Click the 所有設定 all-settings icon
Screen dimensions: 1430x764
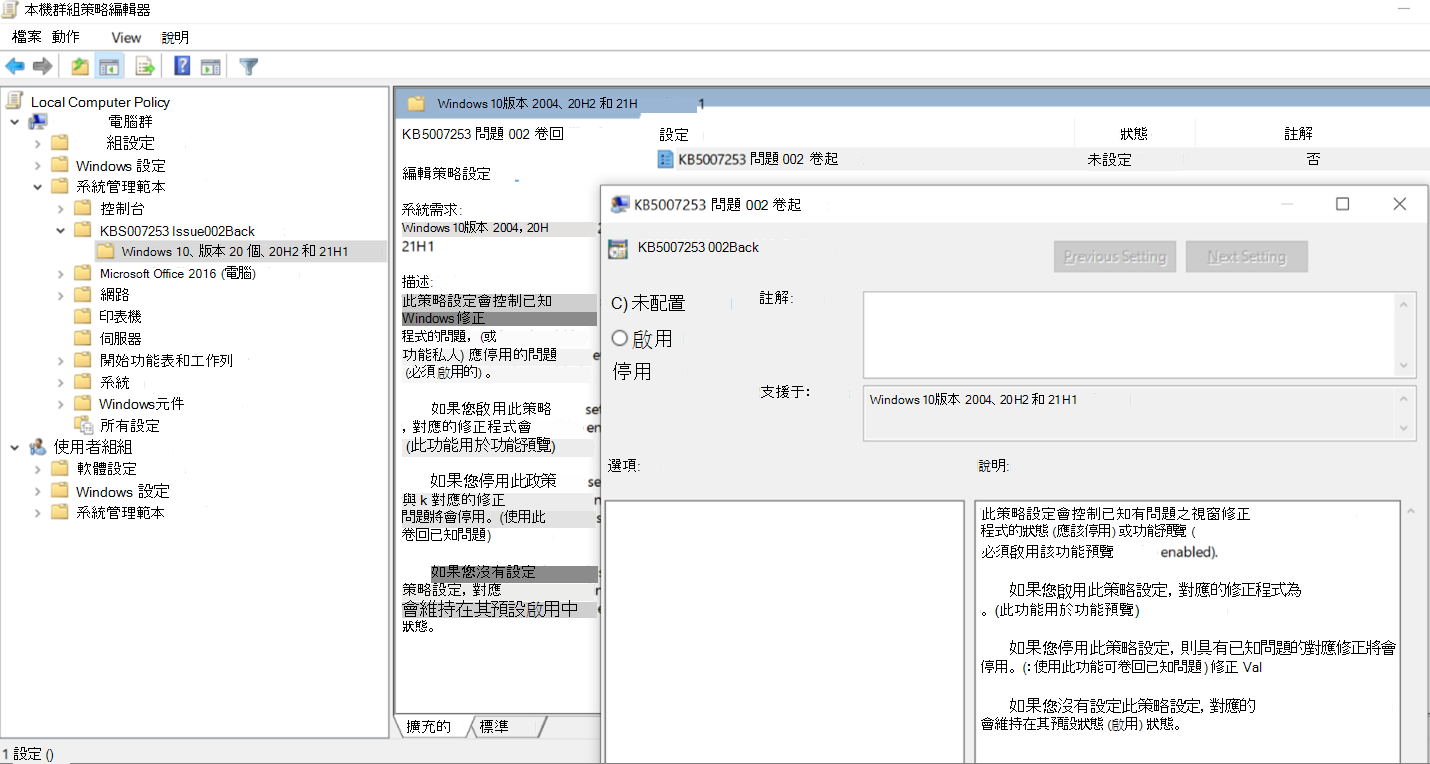pyautogui.click(x=84, y=425)
